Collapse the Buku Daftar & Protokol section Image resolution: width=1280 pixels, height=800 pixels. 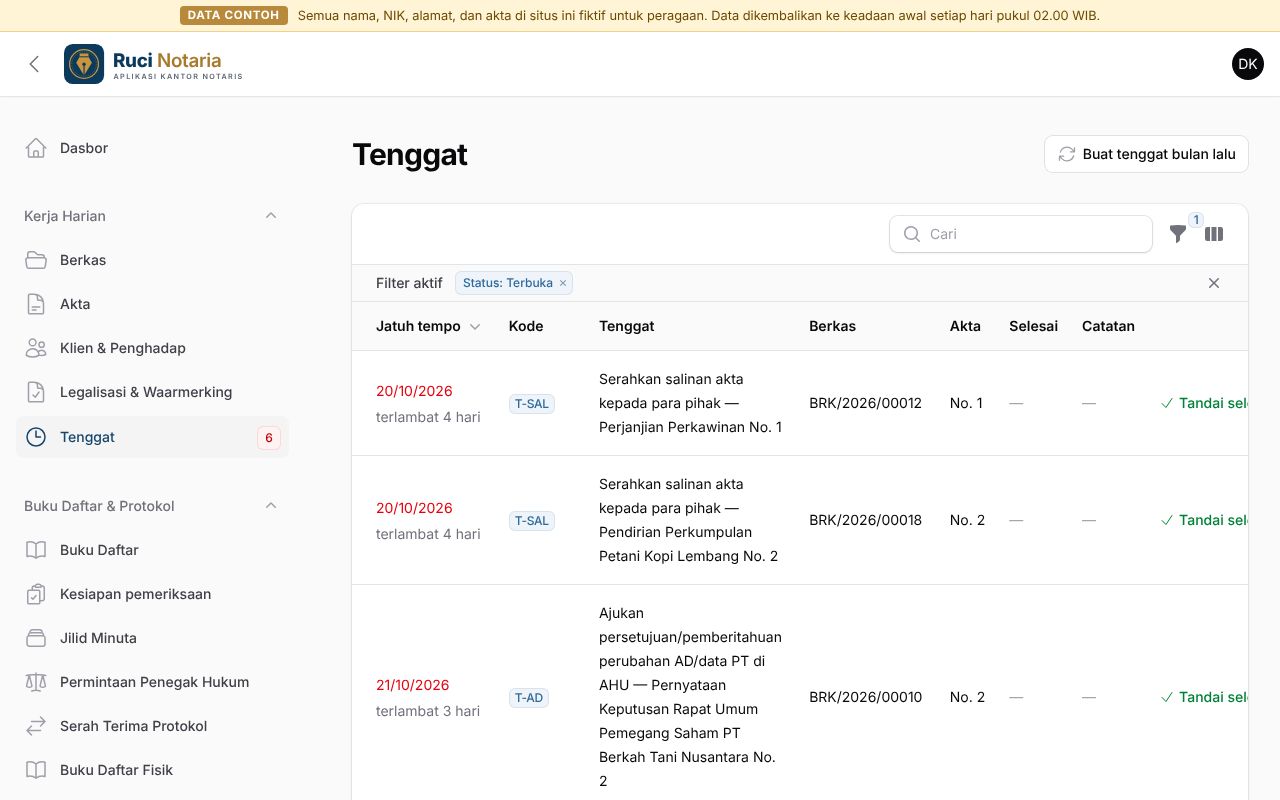click(271, 506)
